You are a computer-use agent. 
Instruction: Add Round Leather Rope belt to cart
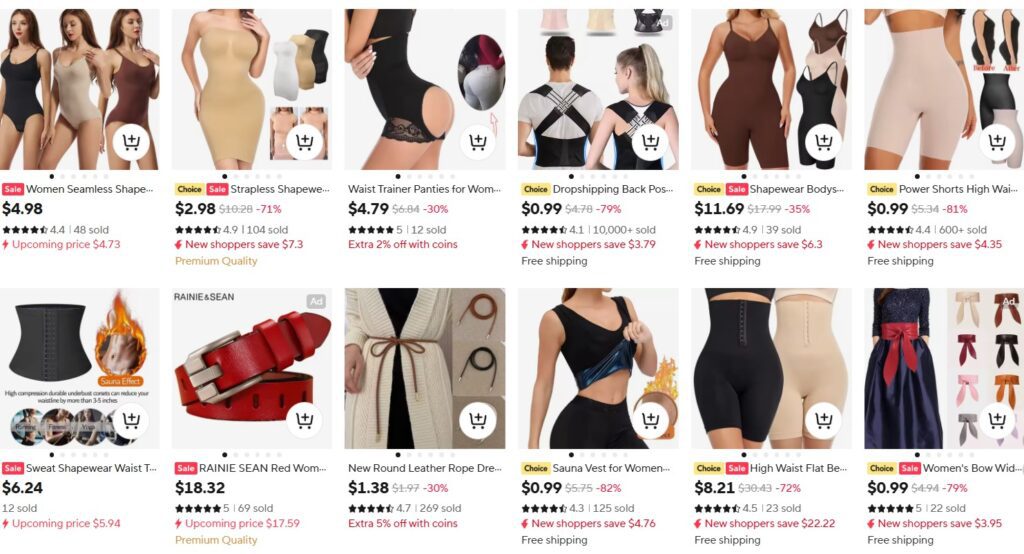click(477, 420)
